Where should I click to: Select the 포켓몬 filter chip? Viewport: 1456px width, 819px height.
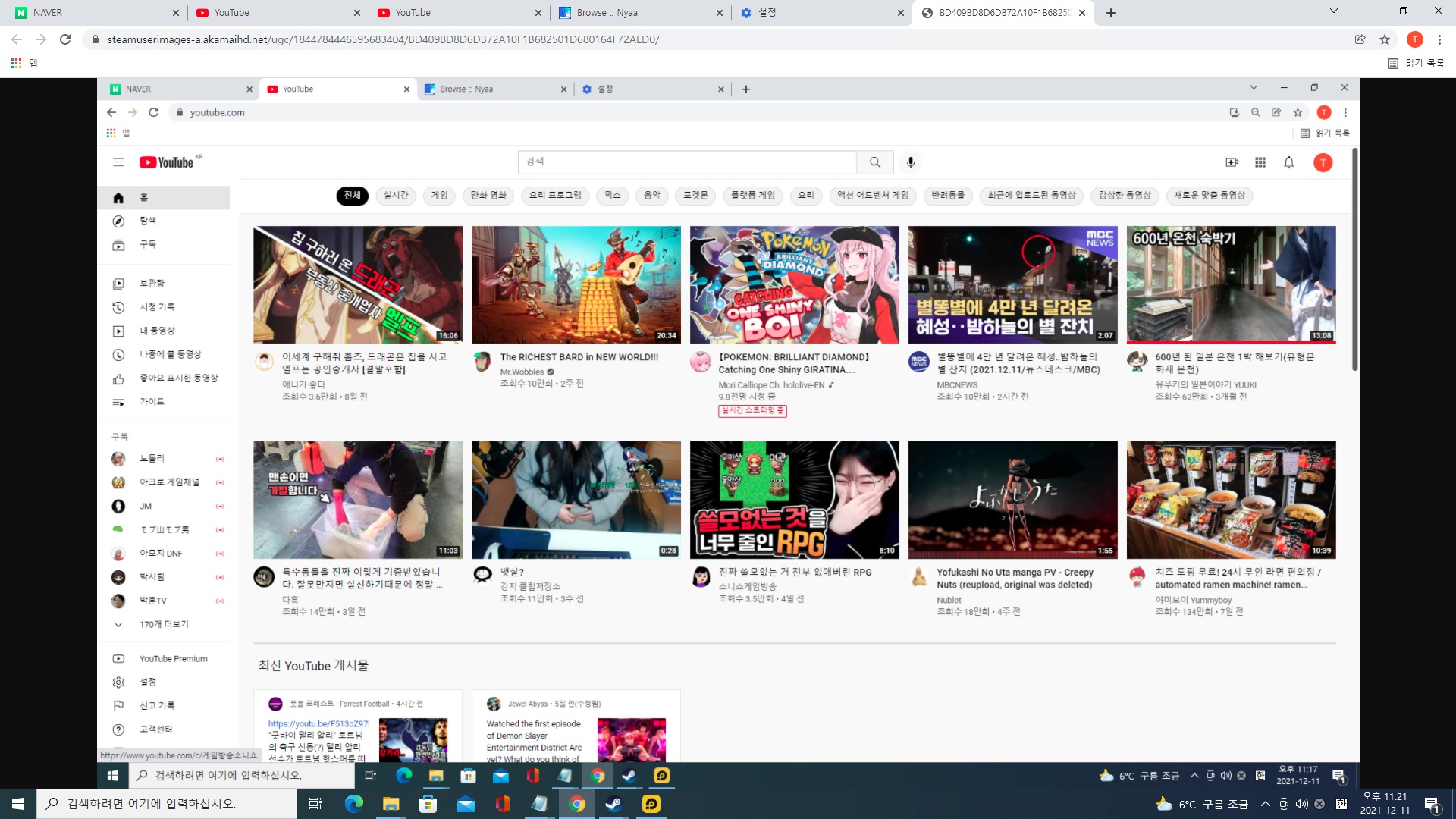(x=695, y=196)
